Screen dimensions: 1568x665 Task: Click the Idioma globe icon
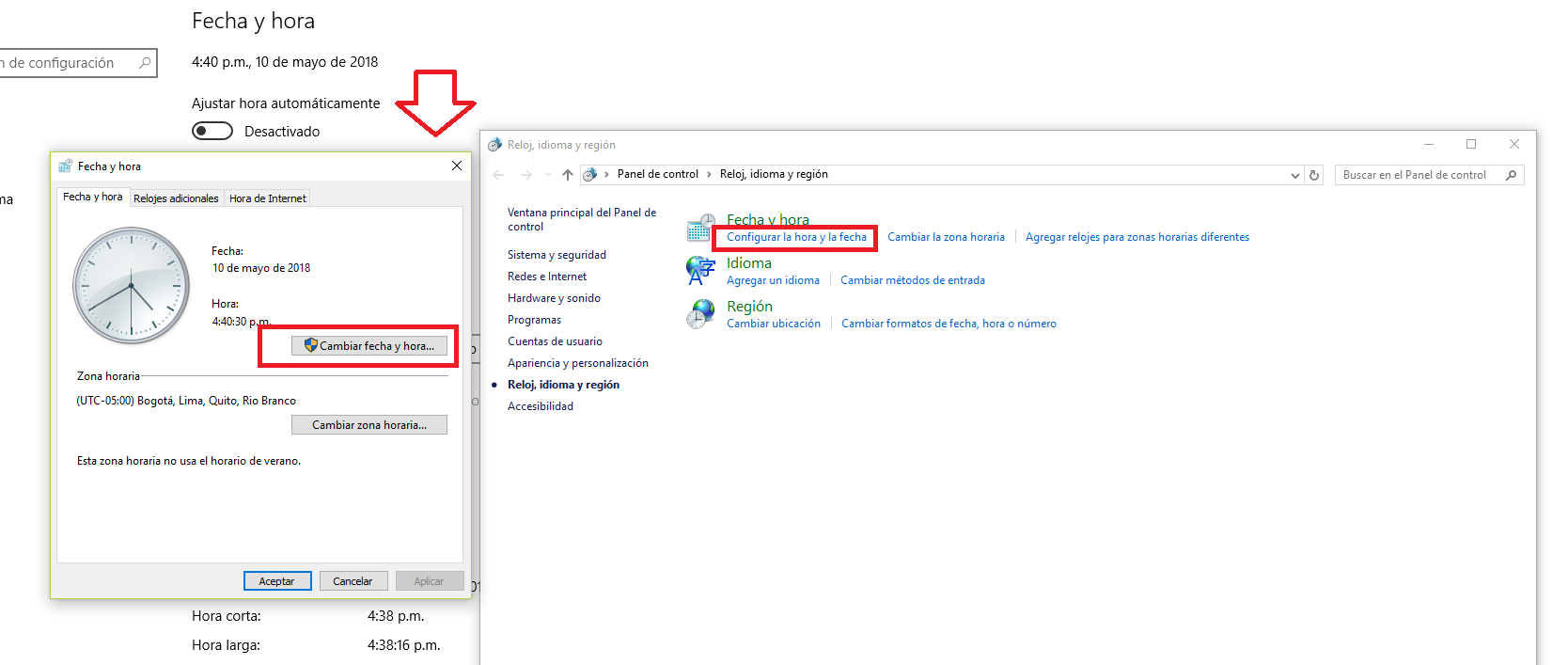(x=699, y=271)
